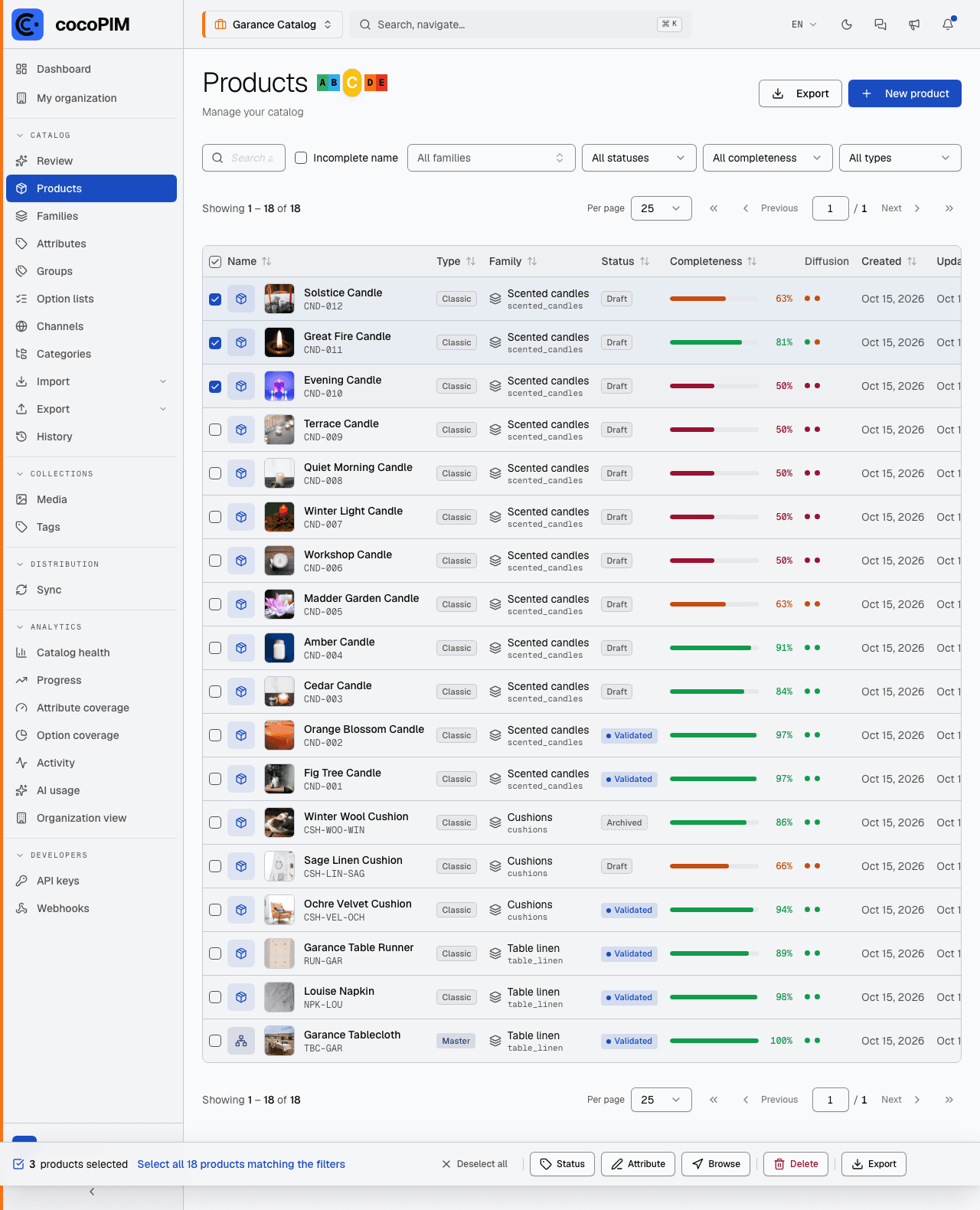
Task: Go to Attributes in the sidebar
Action: (x=91, y=244)
